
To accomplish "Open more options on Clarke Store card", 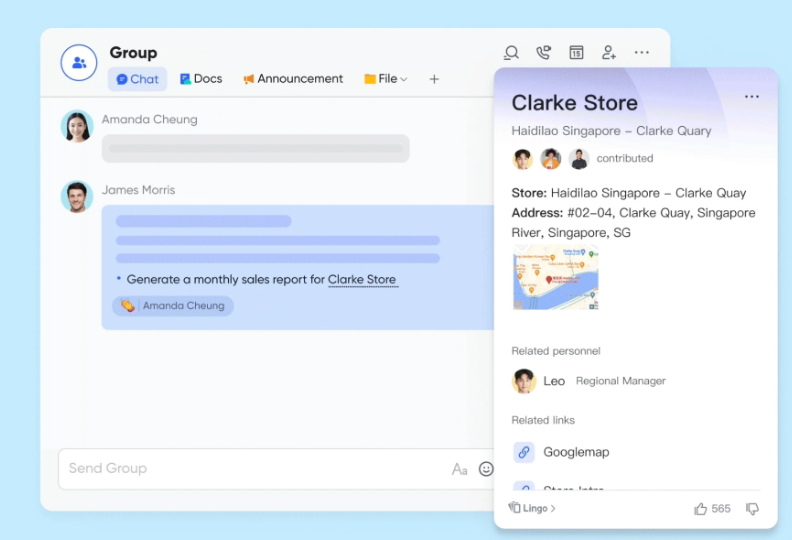I will tap(752, 96).
